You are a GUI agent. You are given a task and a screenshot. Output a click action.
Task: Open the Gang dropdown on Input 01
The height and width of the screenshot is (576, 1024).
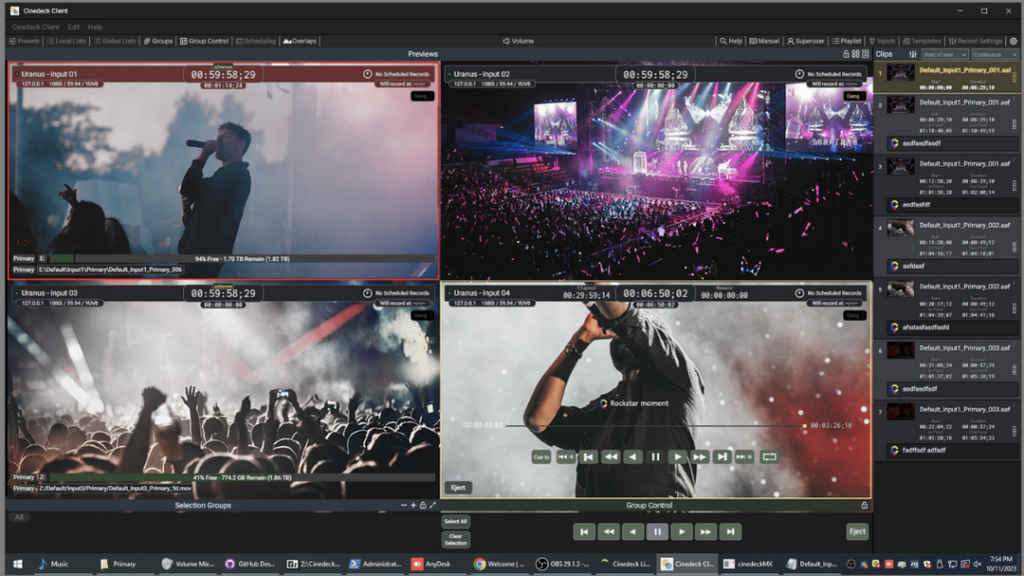422,95
